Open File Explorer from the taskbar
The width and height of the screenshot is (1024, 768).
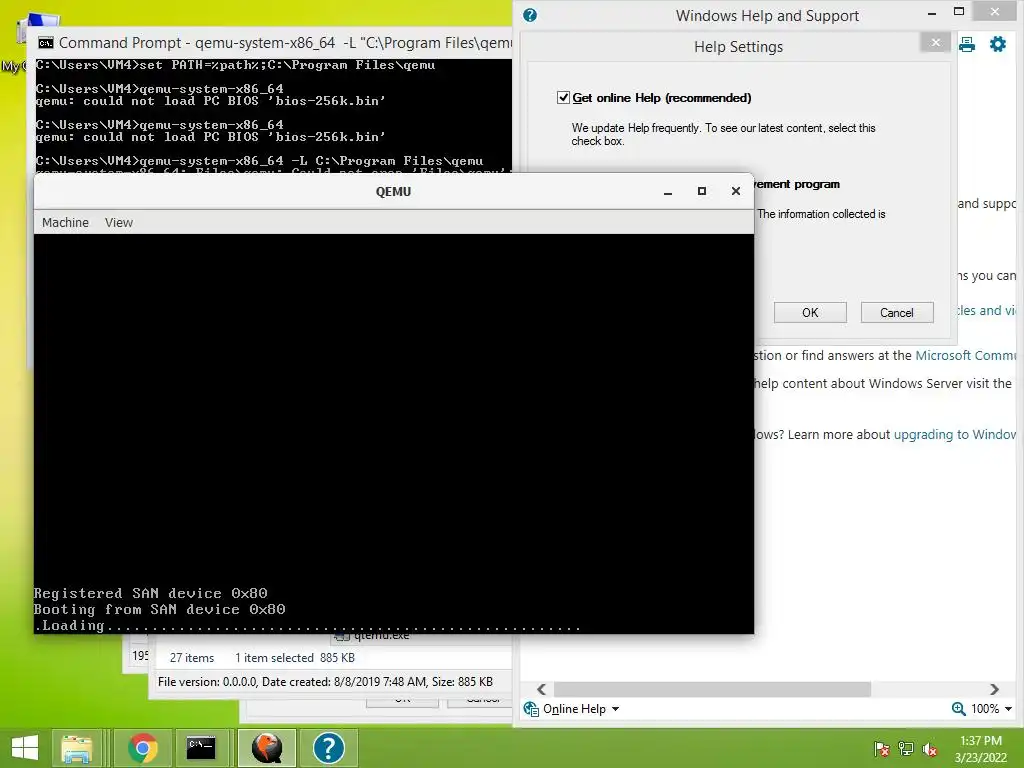[x=77, y=748]
